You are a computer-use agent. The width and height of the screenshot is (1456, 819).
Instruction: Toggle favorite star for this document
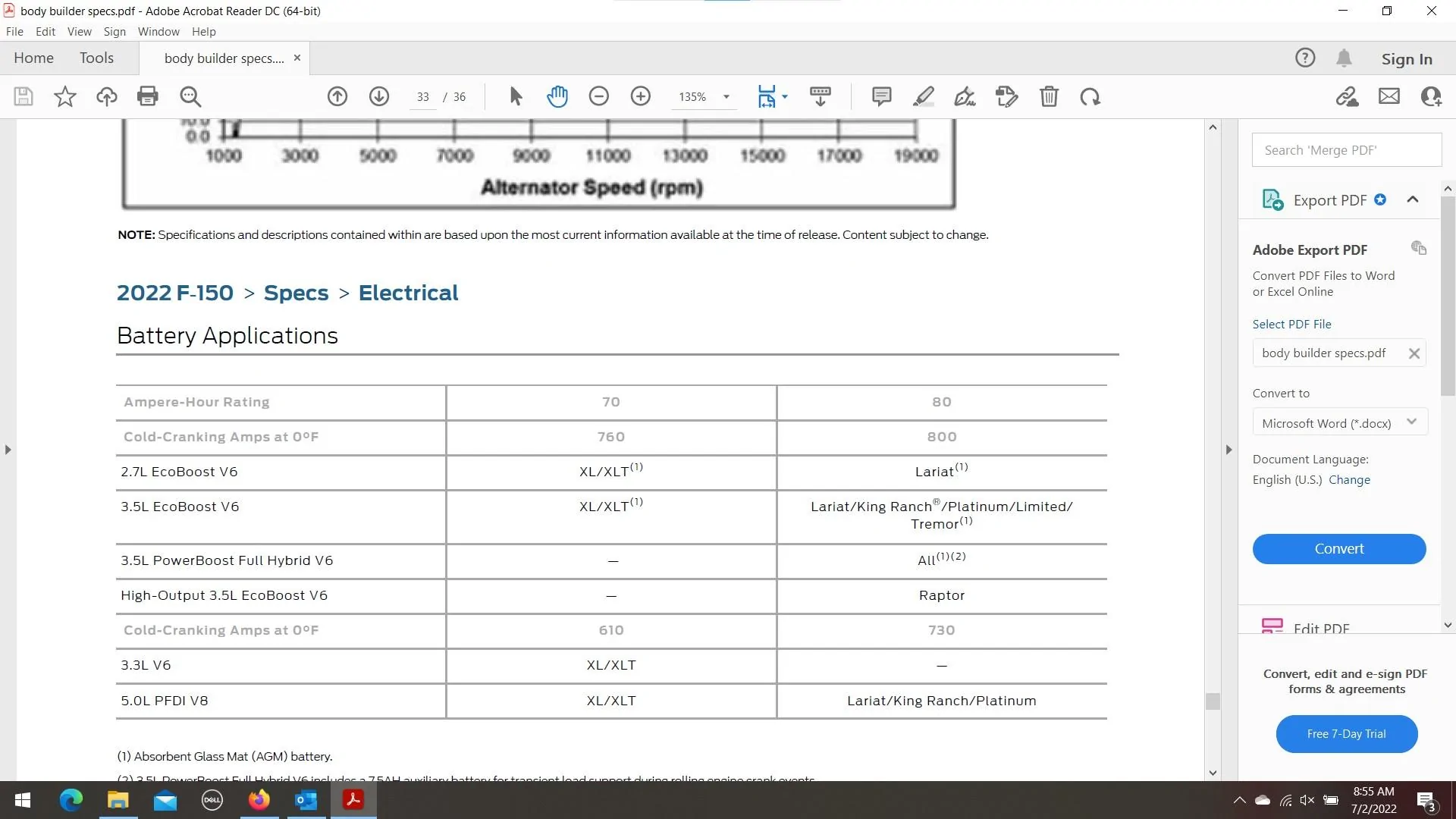64,96
